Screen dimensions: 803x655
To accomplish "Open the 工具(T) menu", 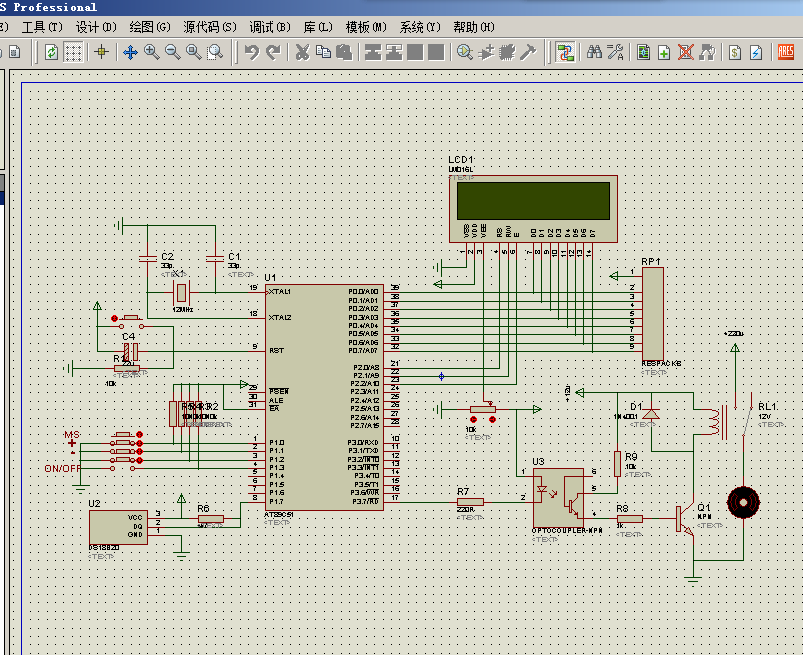I will pyautogui.click(x=42, y=27).
